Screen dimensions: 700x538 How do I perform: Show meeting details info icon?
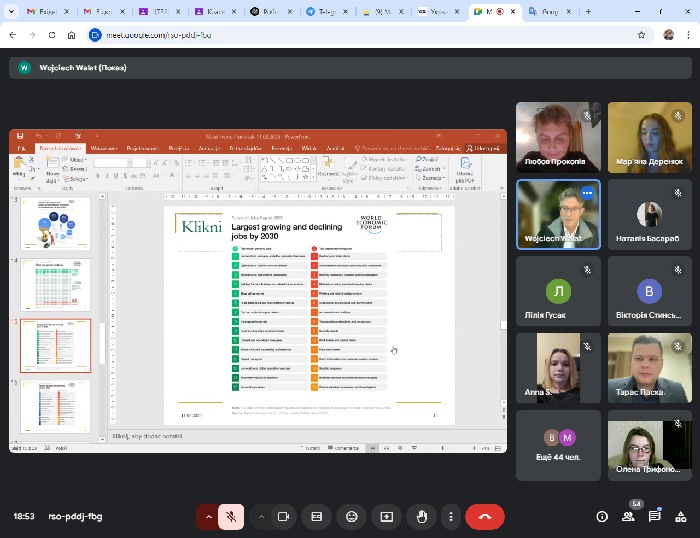pos(602,516)
